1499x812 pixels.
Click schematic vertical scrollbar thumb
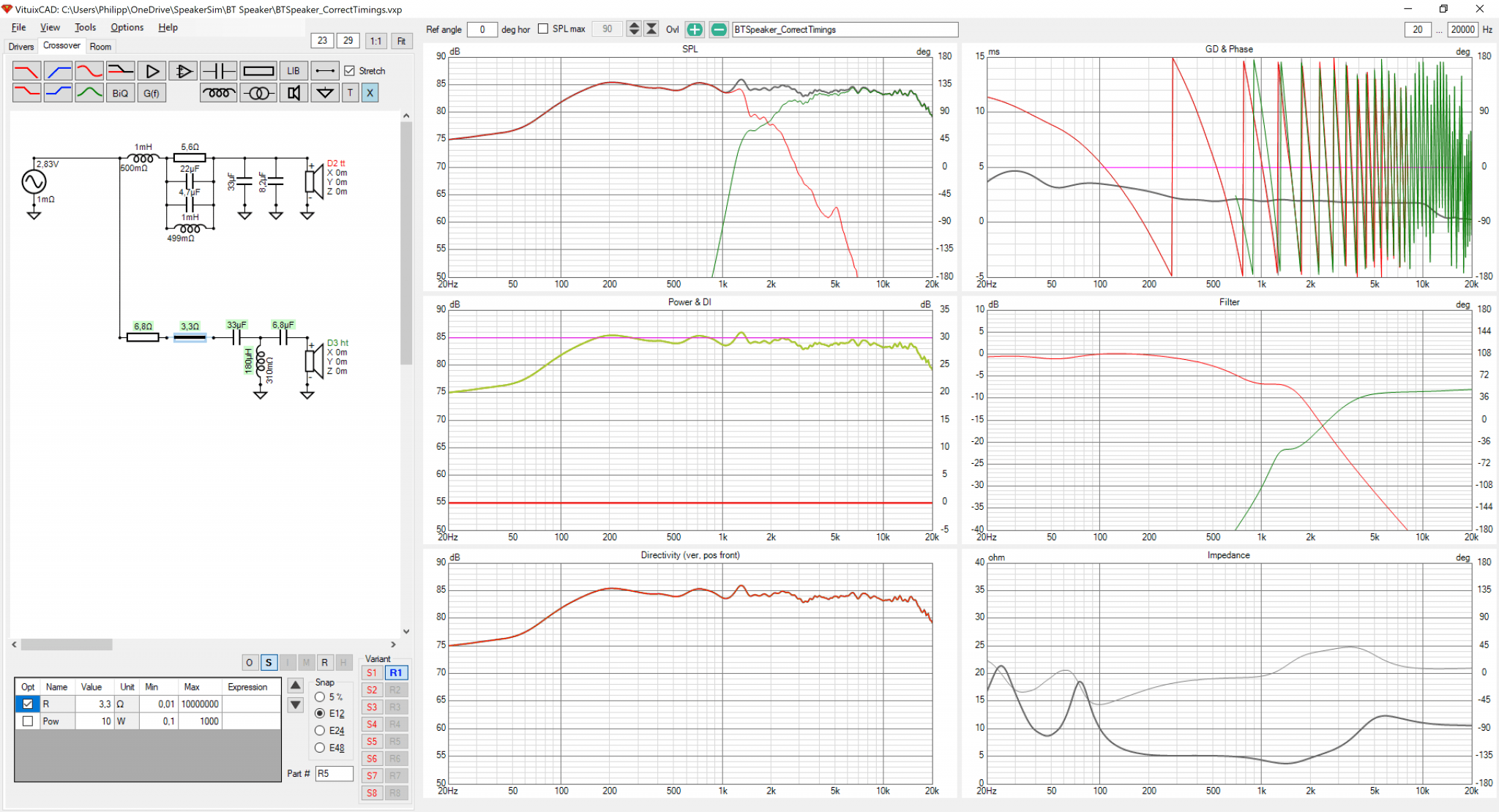click(x=406, y=243)
